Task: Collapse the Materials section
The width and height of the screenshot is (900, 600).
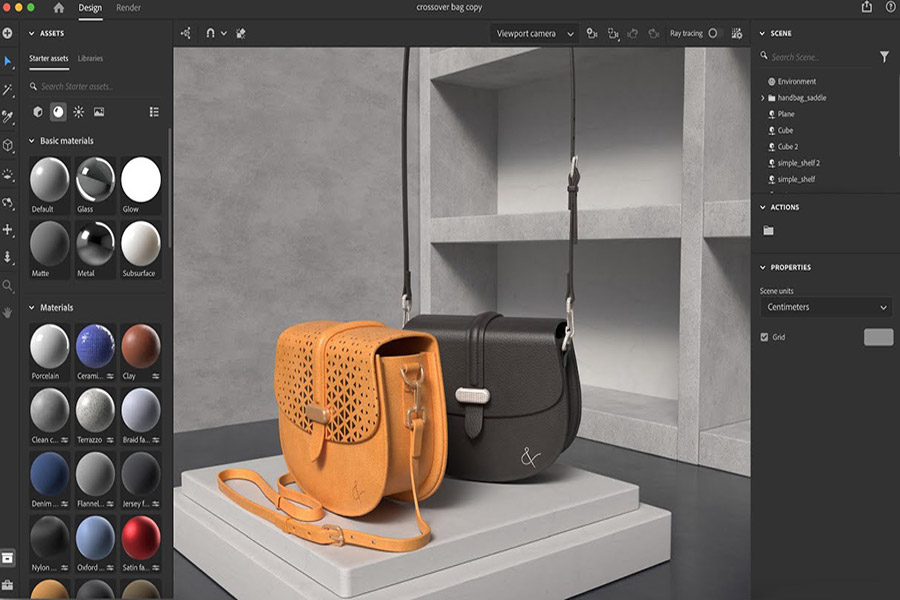Action: 32,308
